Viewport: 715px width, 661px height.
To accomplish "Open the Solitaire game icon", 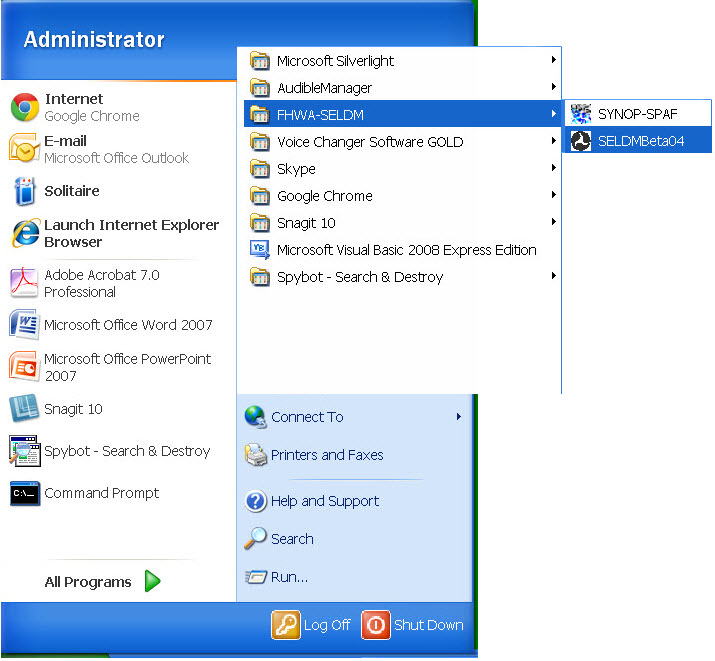I will click(24, 191).
